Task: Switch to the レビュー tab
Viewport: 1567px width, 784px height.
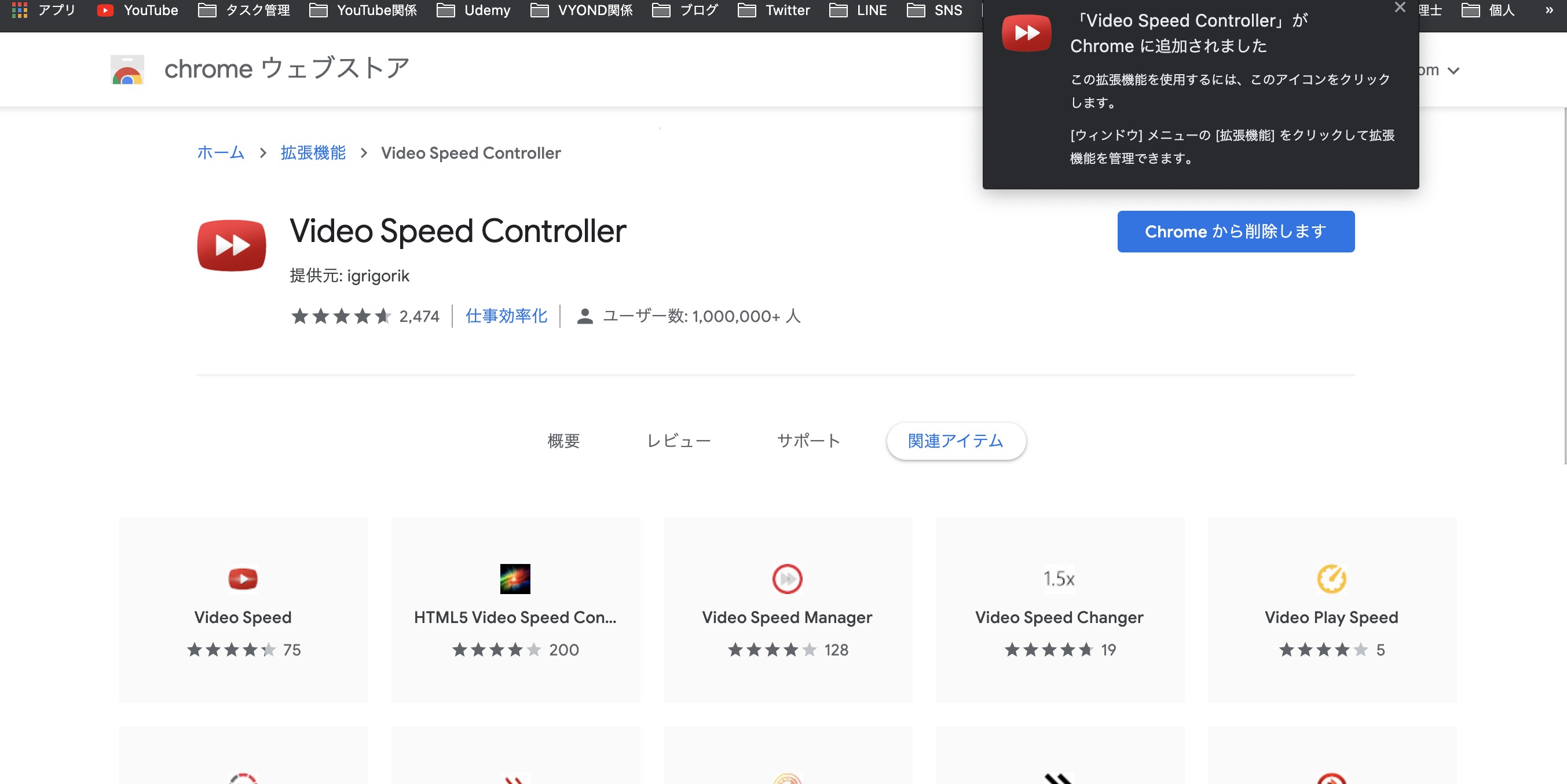Action: [678, 441]
